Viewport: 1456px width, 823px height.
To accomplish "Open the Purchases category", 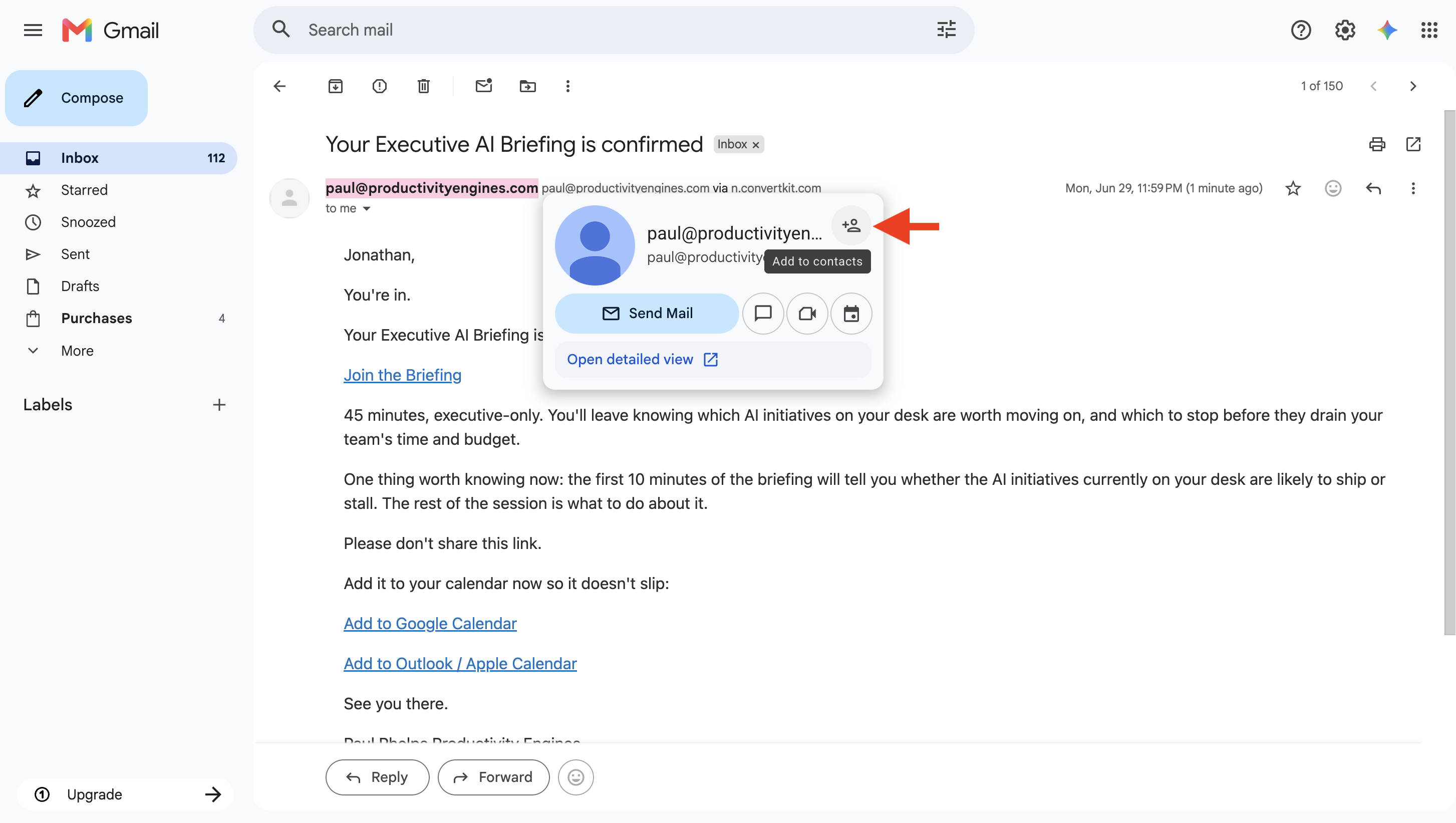I will [118, 319].
